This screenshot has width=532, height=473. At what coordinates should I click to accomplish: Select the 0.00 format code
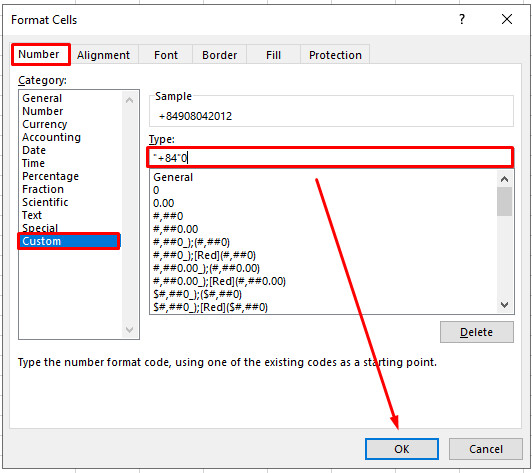(x=164, y=203)
